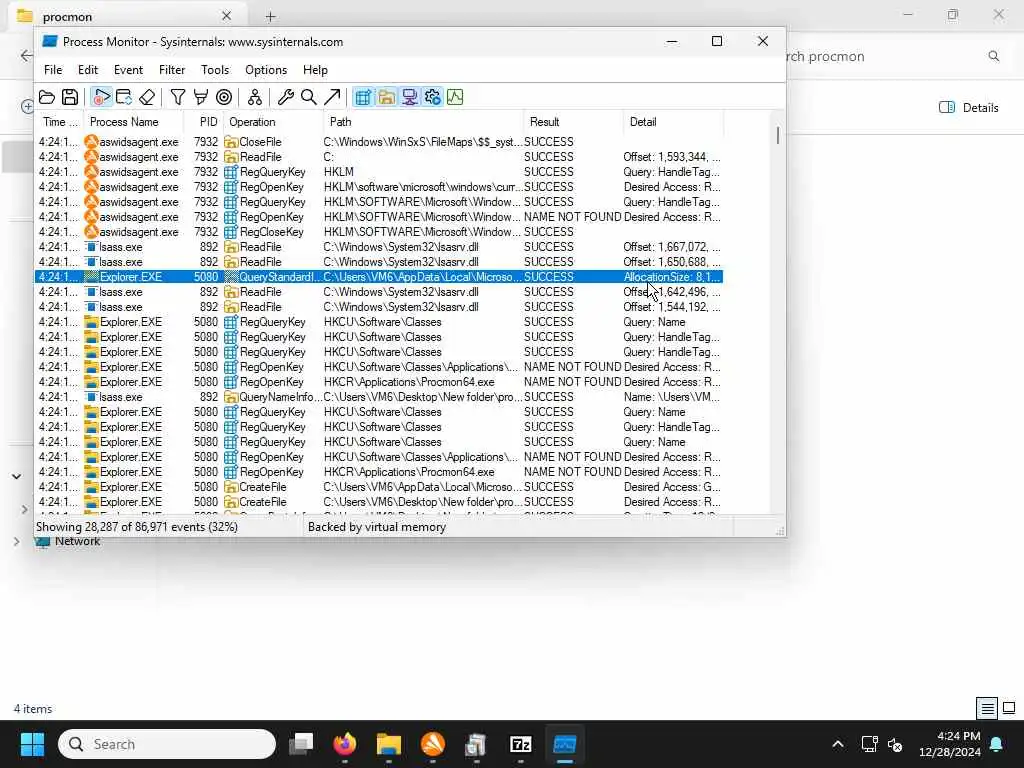Click the search magnifier in Explorer window
Image resolution: width=1024 pixels, height=768 pixels.
tap(993, 56)
